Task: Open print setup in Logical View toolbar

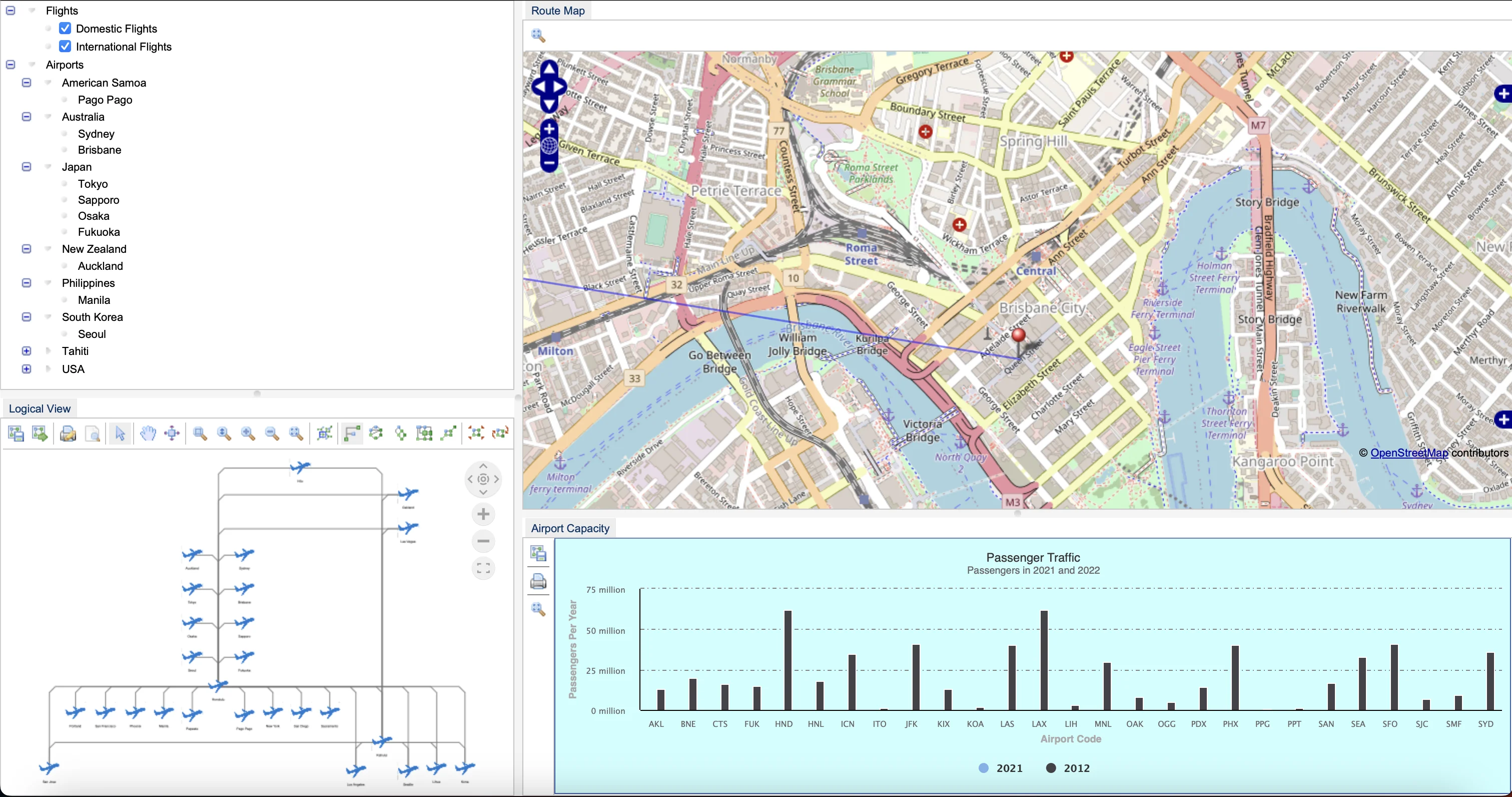Action: [x=68, y=434]
